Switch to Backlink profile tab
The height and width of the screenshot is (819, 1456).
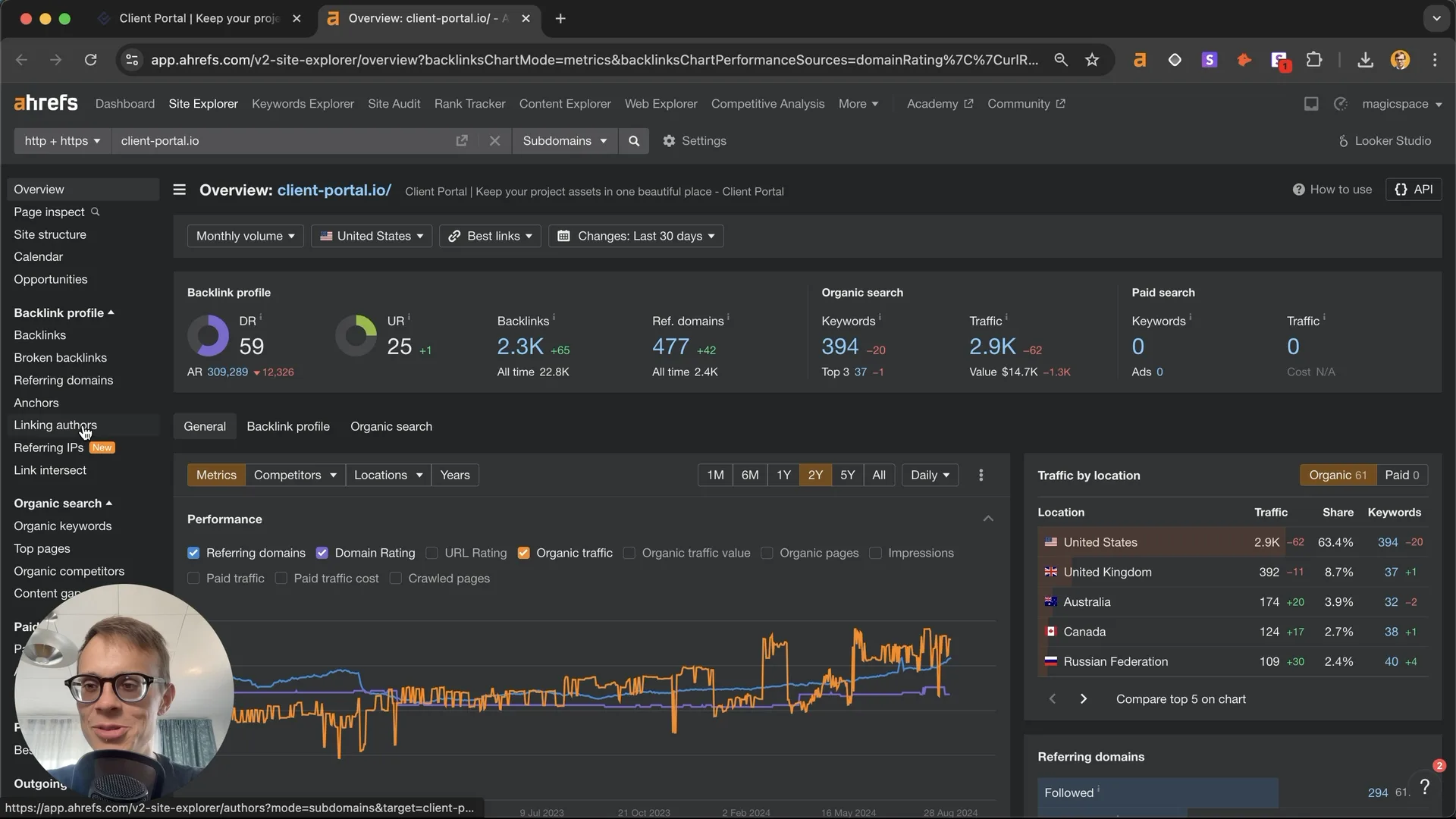[288, 426]
